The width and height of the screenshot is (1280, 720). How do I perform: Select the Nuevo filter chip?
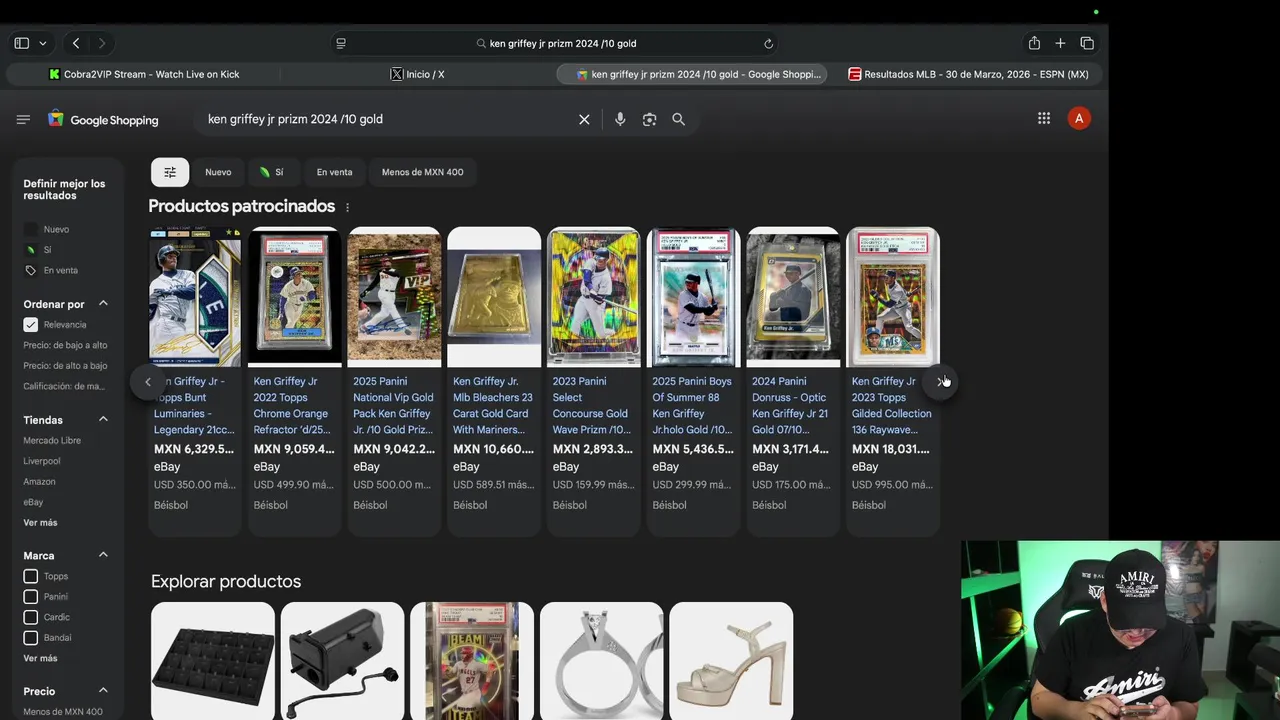pos(218,172)
